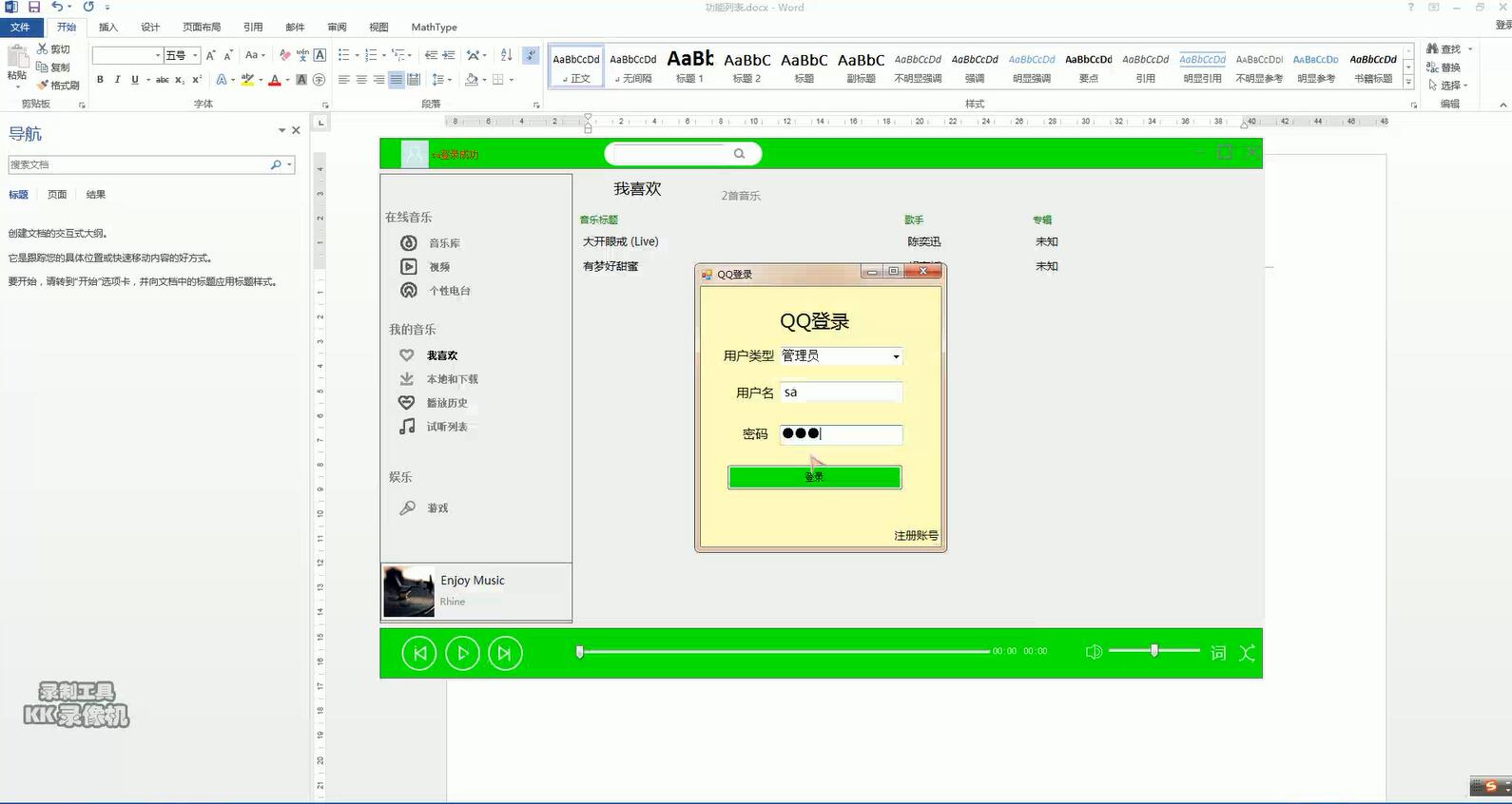The image size is (1512, 804).
Task: Save the document with the floppy disk icon
Action: [34, 7]
